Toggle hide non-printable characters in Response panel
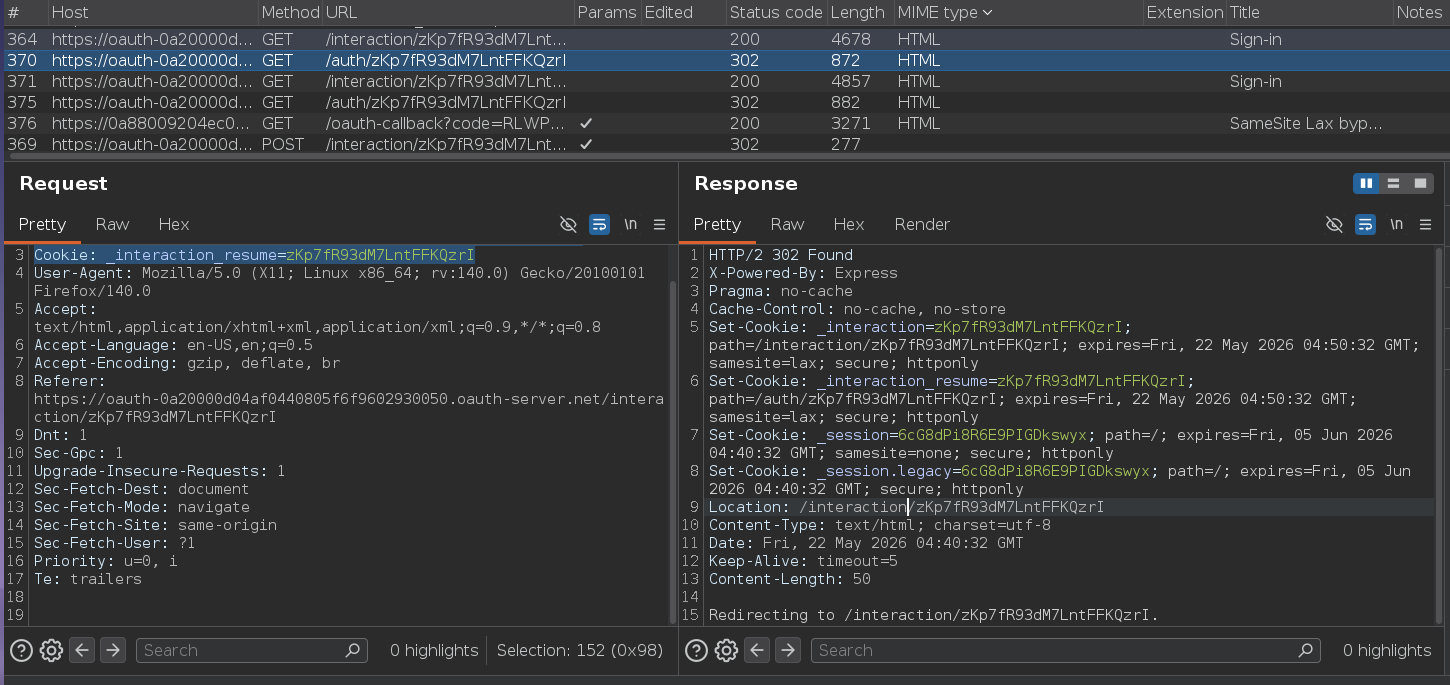The image size is (1450, 685). tap(1334, 224)
